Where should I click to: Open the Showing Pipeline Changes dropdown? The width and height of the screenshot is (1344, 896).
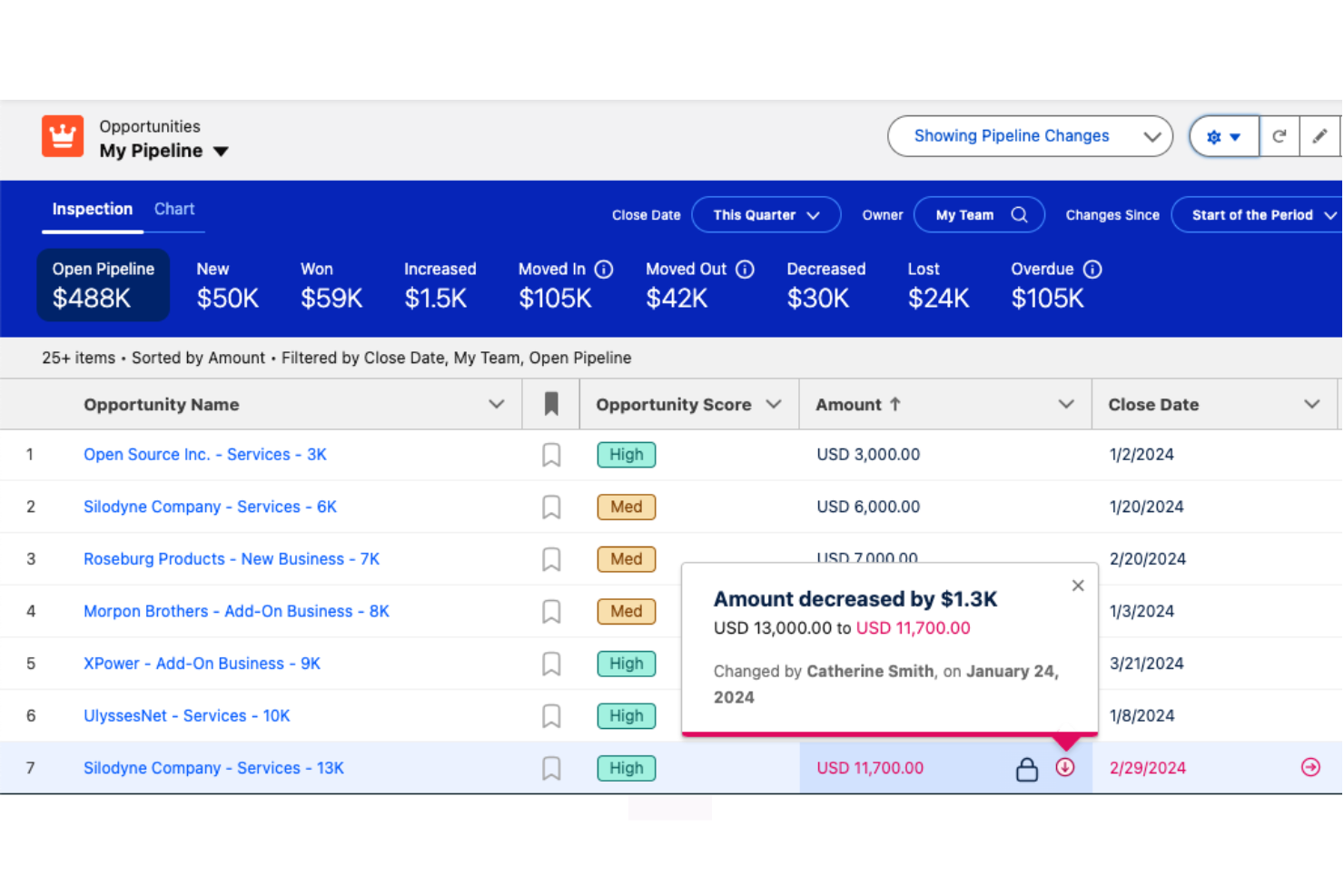(x=1030, y=135)
